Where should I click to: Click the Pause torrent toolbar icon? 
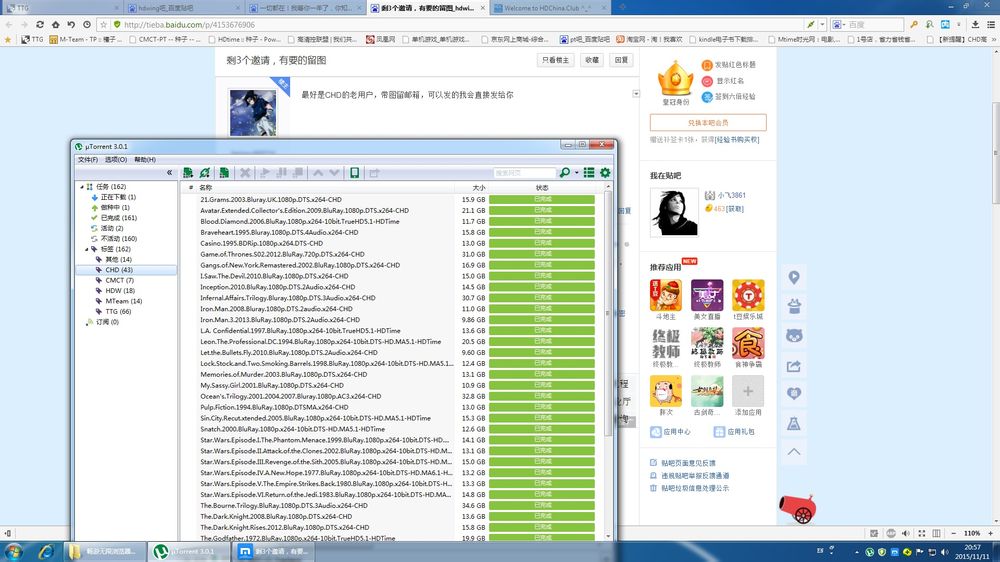coord(281,173)
